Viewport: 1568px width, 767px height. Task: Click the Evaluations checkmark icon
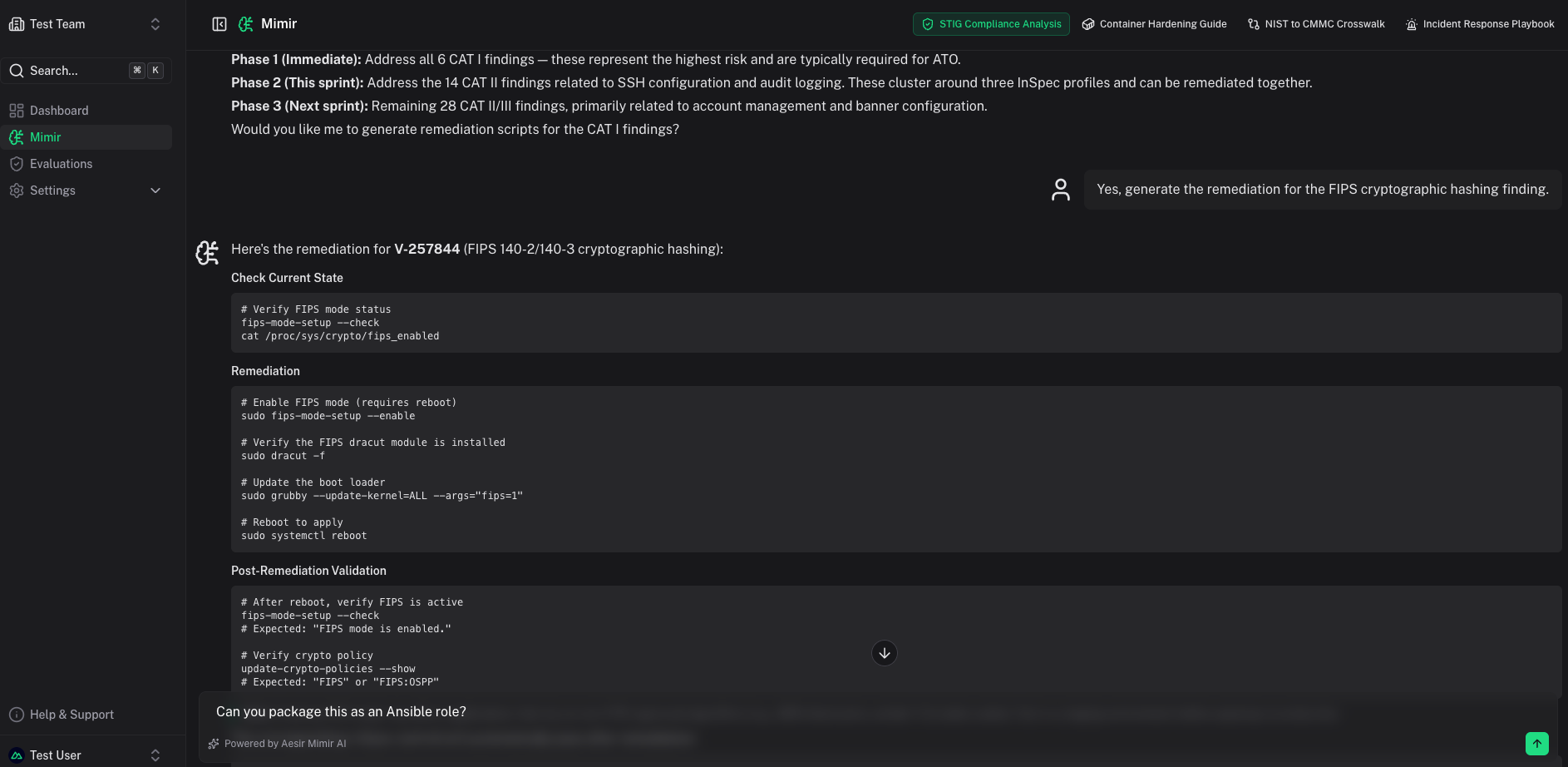(17, 163)
